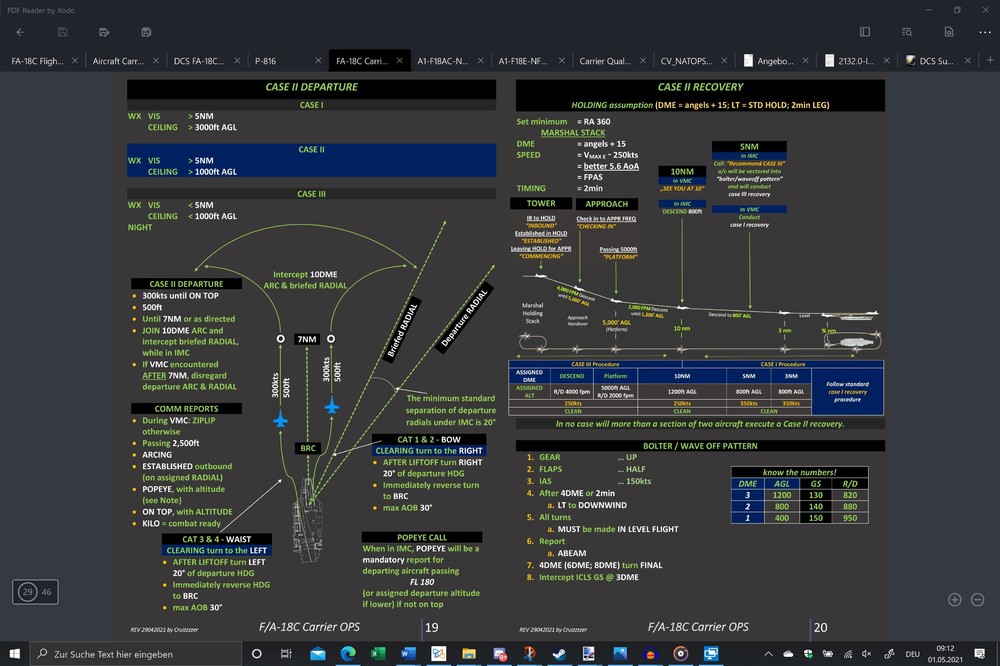This screenshot has width=1000, height=666.
Task: Click the taskbar search box
Action: [x=136, y=654]
